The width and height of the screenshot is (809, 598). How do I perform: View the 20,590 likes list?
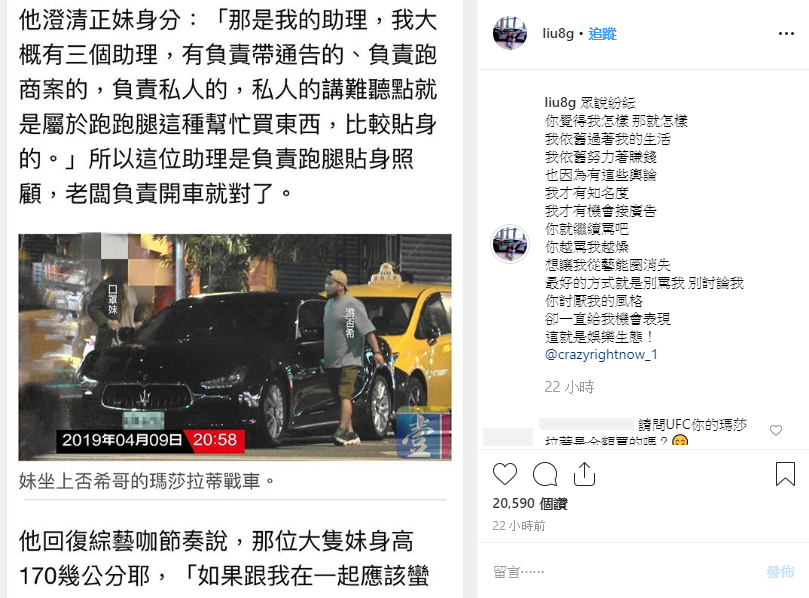pos(530,504)
